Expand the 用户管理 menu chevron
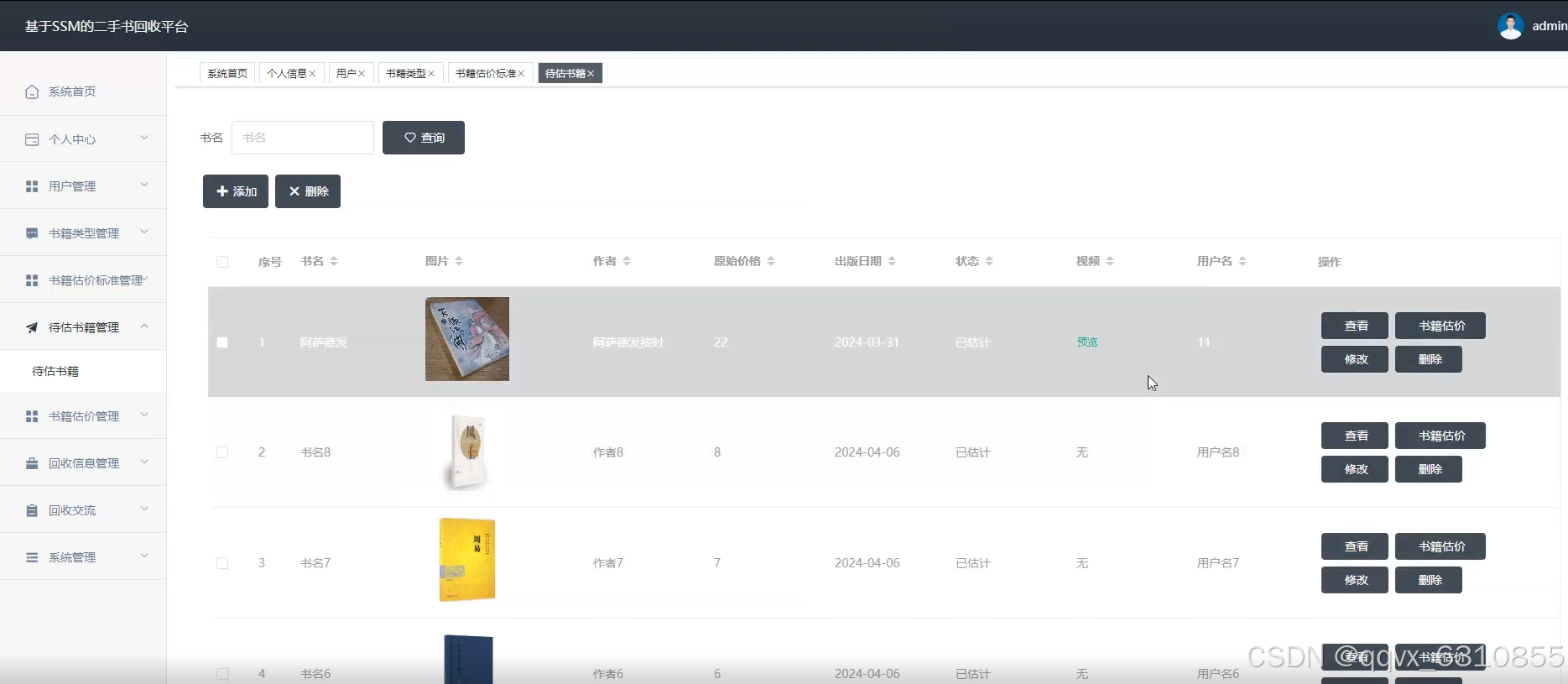Viewport: 1568px width, 684px height. [x=144, y=185]
